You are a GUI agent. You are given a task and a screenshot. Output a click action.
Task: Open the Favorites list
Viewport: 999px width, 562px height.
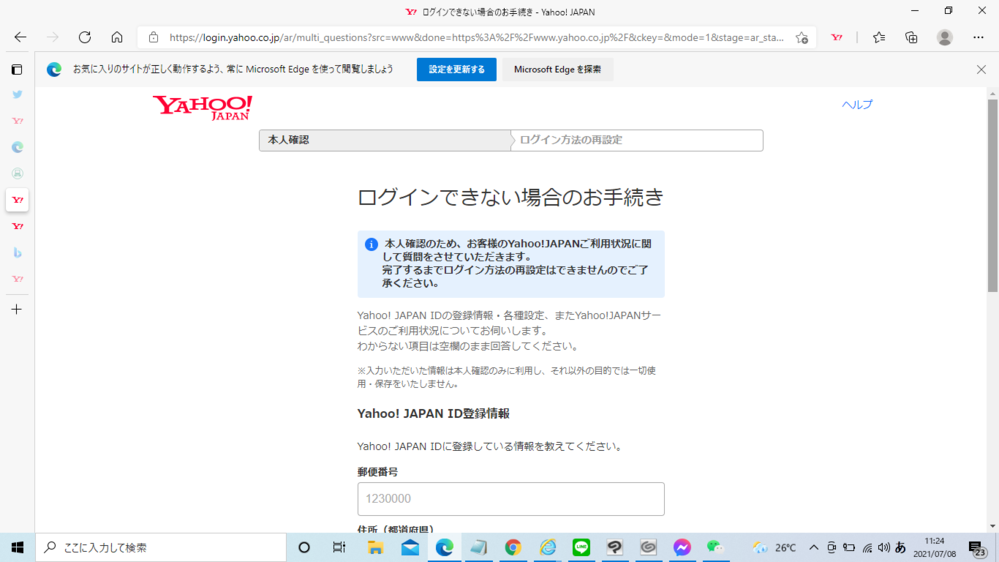coord(879,38)
